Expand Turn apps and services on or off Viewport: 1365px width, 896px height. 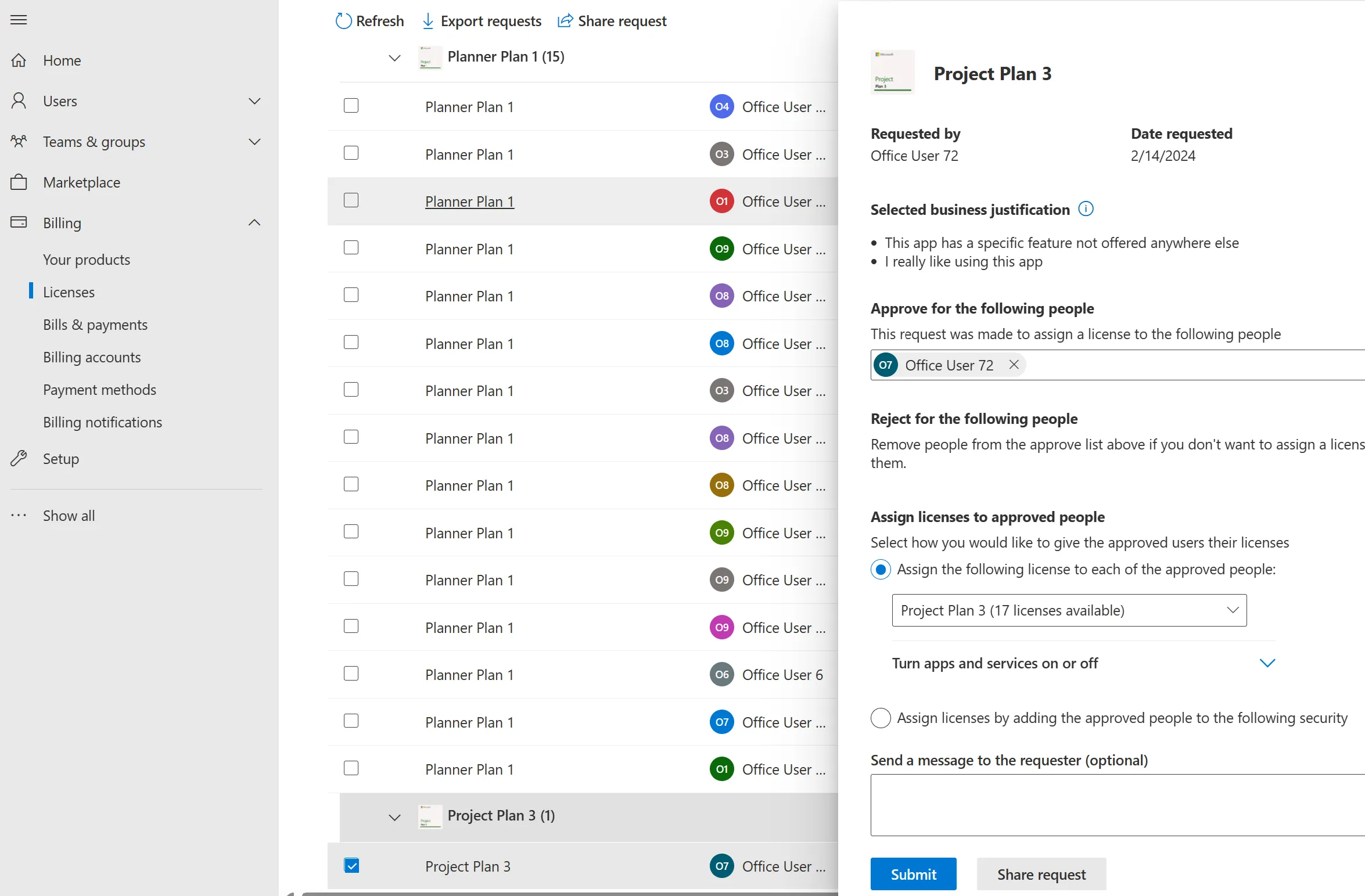pos(1267,663)
